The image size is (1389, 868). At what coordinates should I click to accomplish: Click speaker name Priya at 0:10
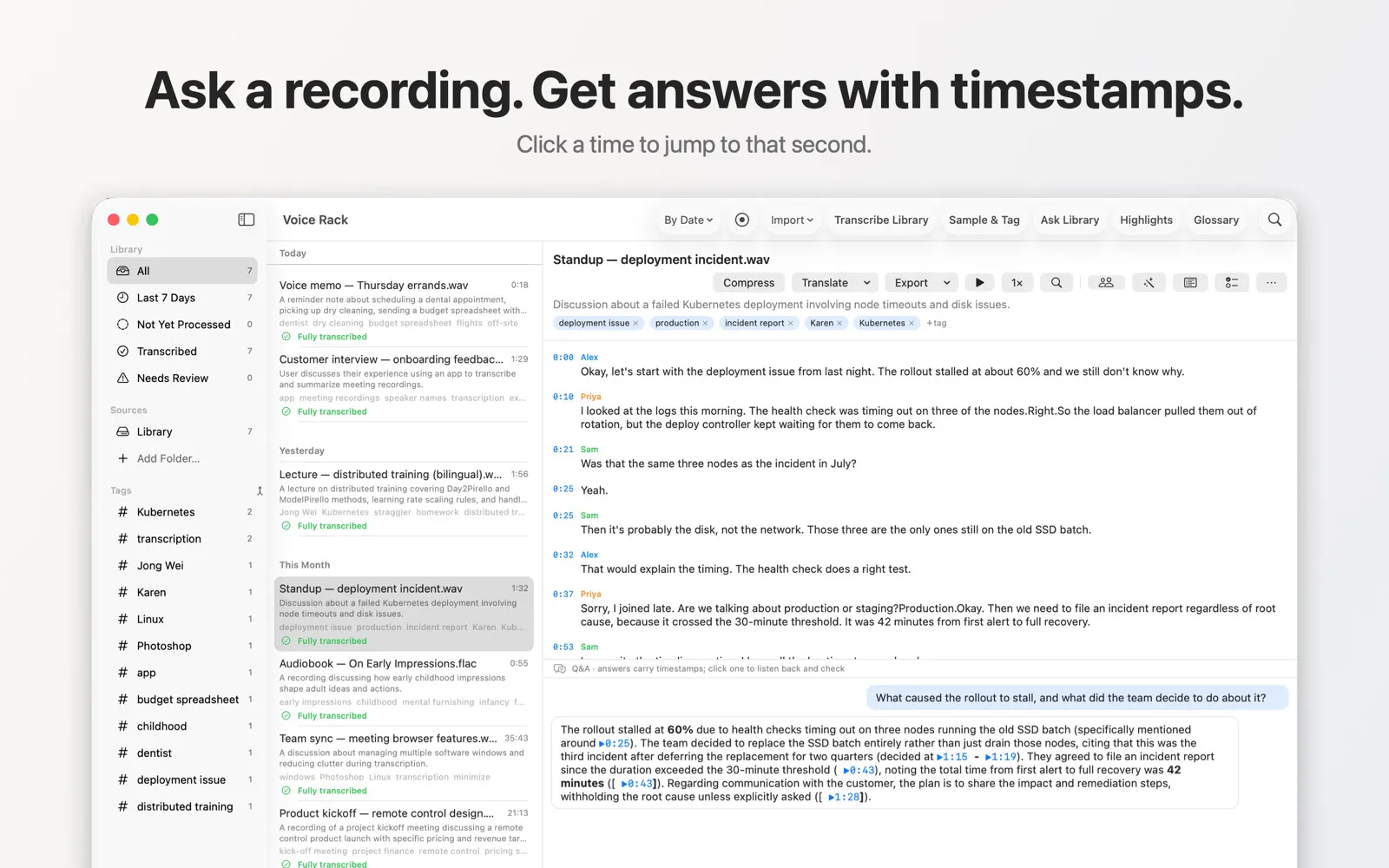point(590,397)
